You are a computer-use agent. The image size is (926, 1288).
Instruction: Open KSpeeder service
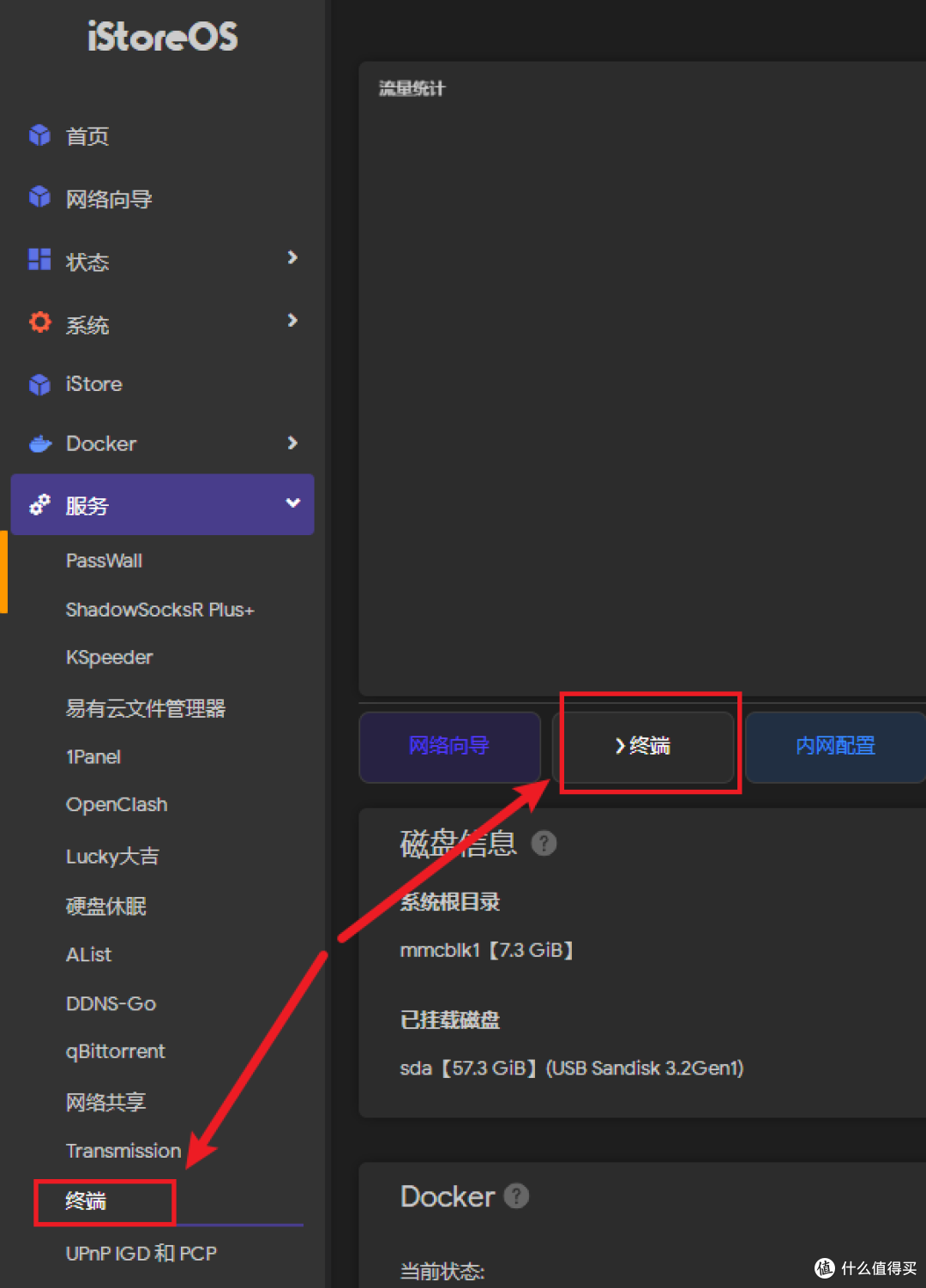(x=110, y=658)
